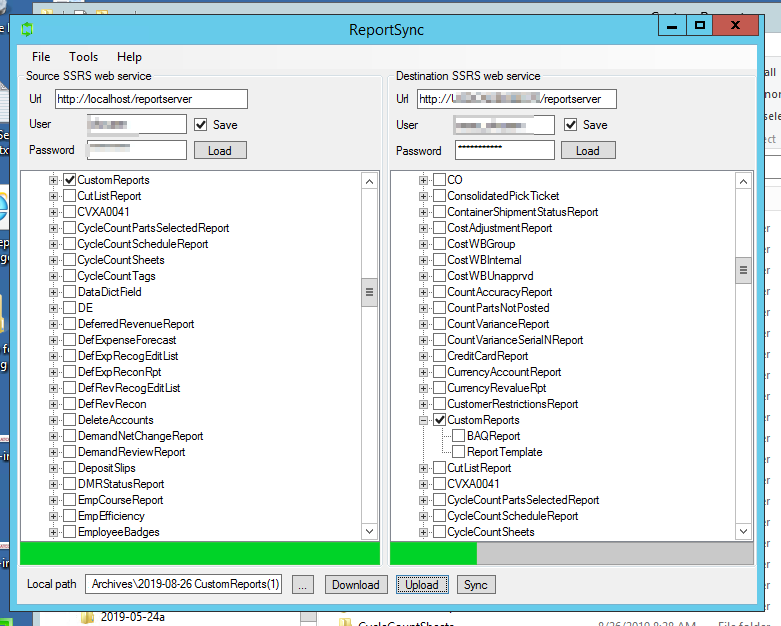Click the ReportSync app icon in title bar

pos(27,29)
